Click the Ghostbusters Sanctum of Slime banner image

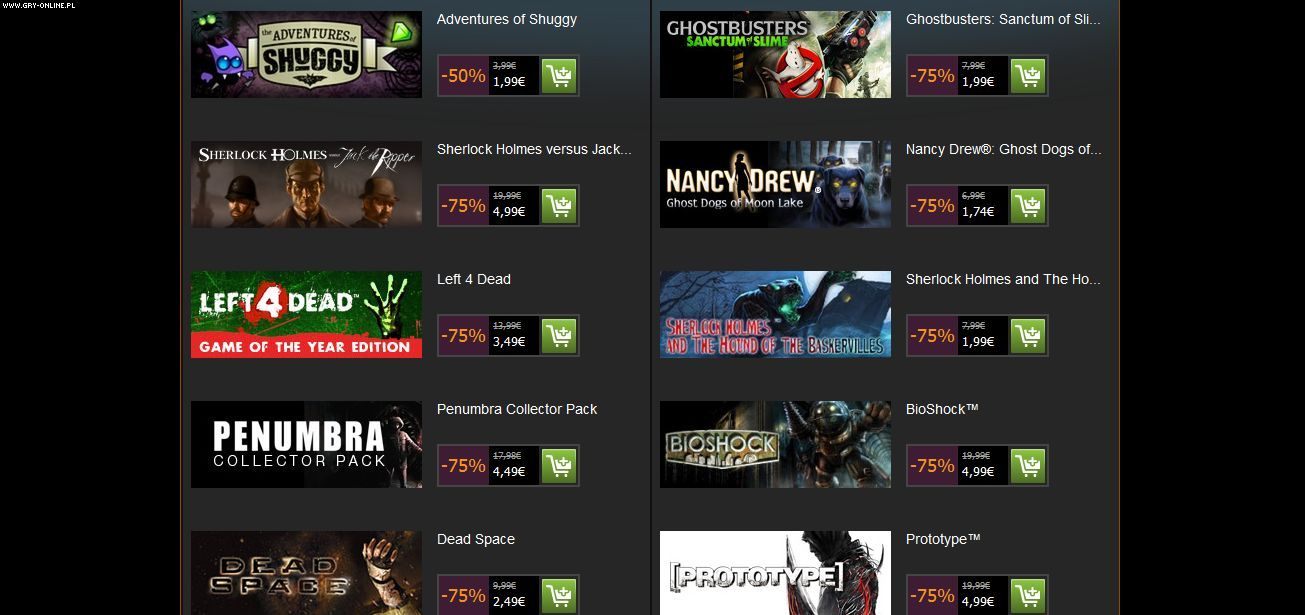(x=775, y=54)
